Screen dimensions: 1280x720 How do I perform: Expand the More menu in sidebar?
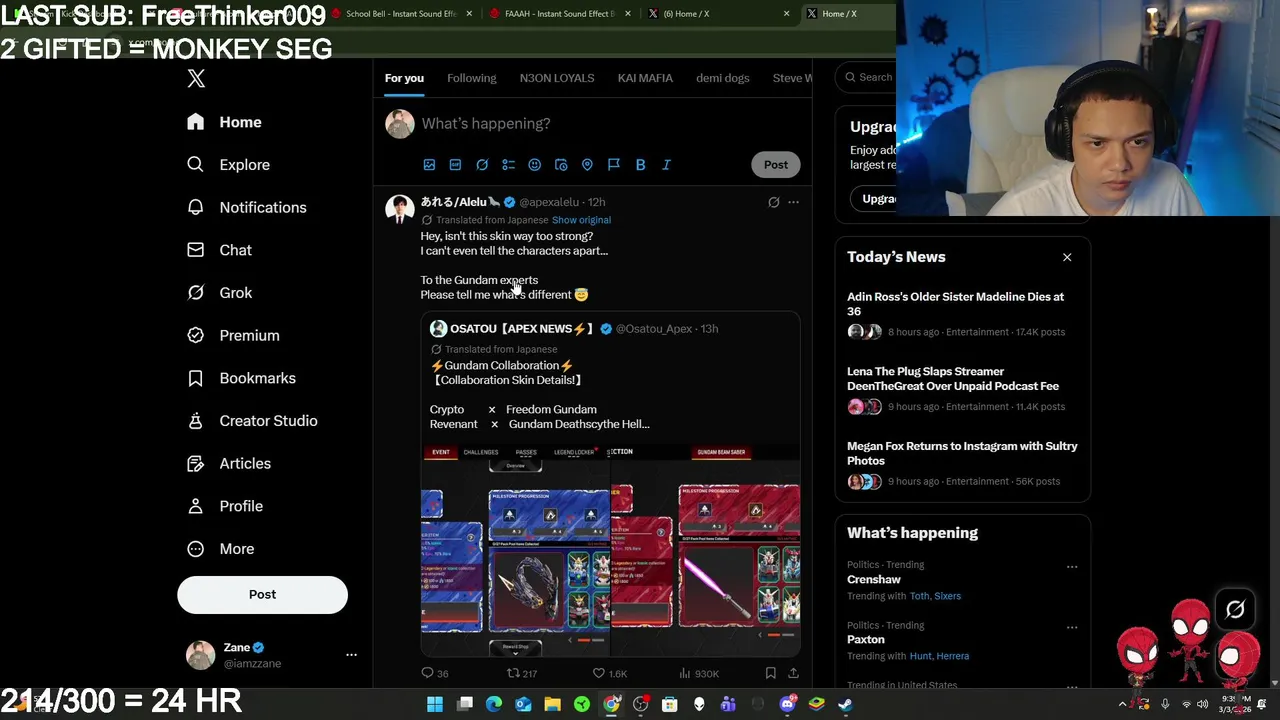coord(221,549)
